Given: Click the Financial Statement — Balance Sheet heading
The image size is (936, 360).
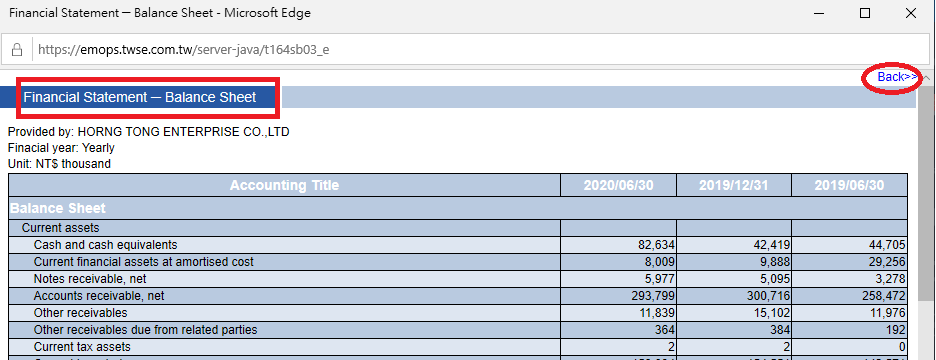Looking at the screenshot, I should click(x=140, y=97).
